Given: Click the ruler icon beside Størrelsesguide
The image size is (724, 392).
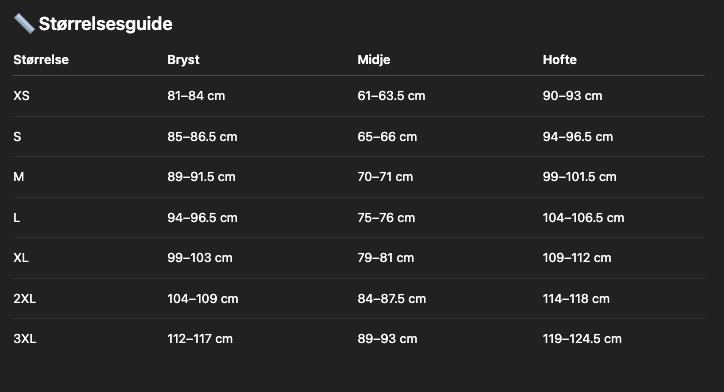Looking at the screenshot, I should (24, 24).
